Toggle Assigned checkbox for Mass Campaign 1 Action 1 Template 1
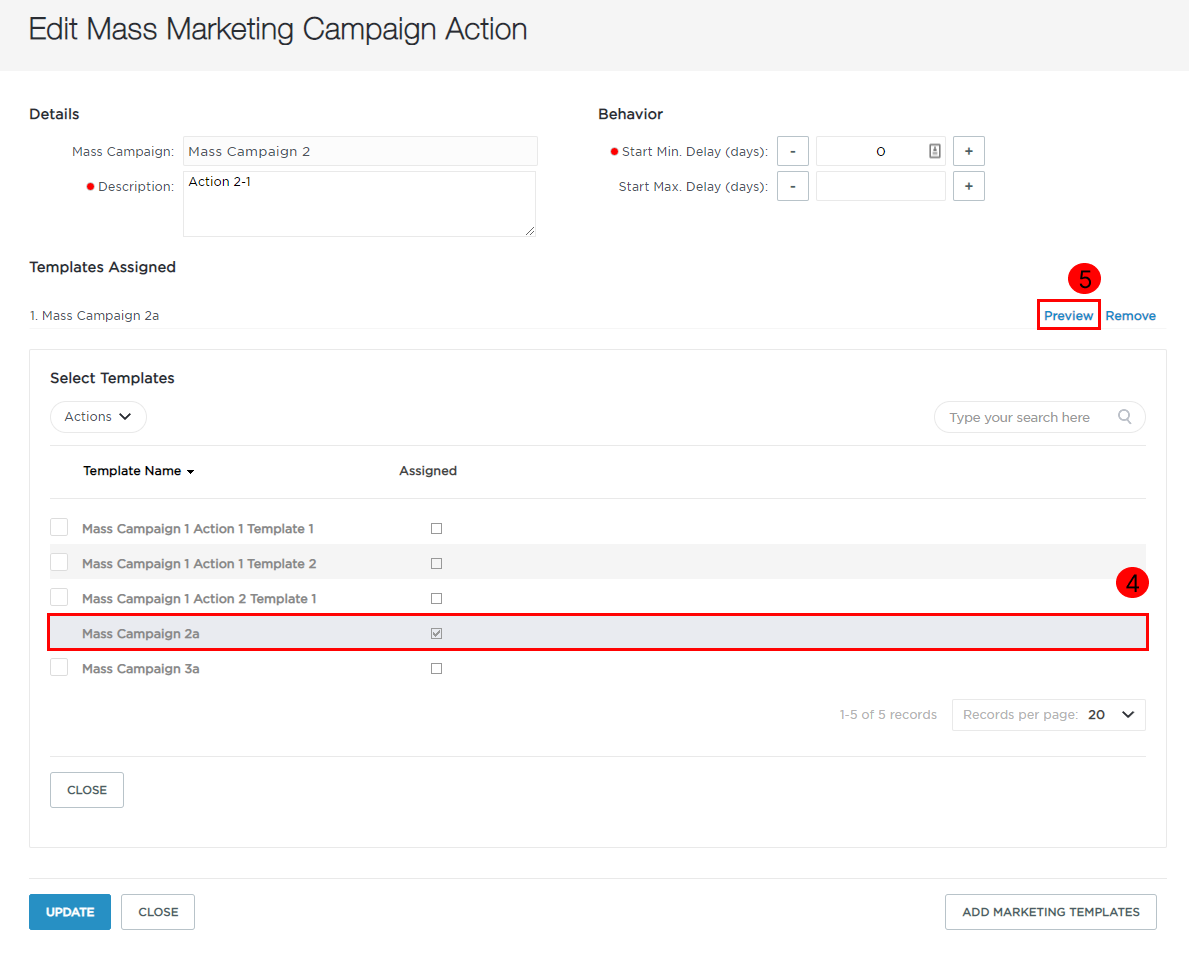This screenshot has height=960, width=1189. pos(436,529)
